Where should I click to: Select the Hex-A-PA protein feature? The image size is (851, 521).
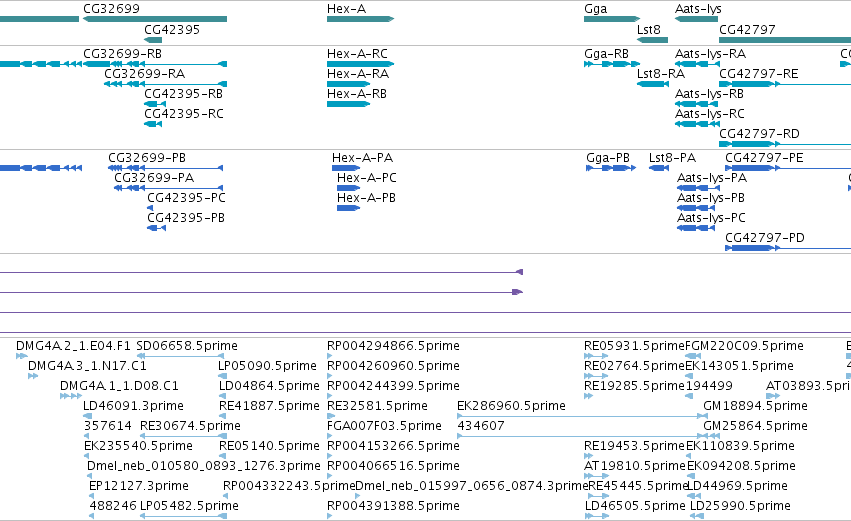click(346, 168)
